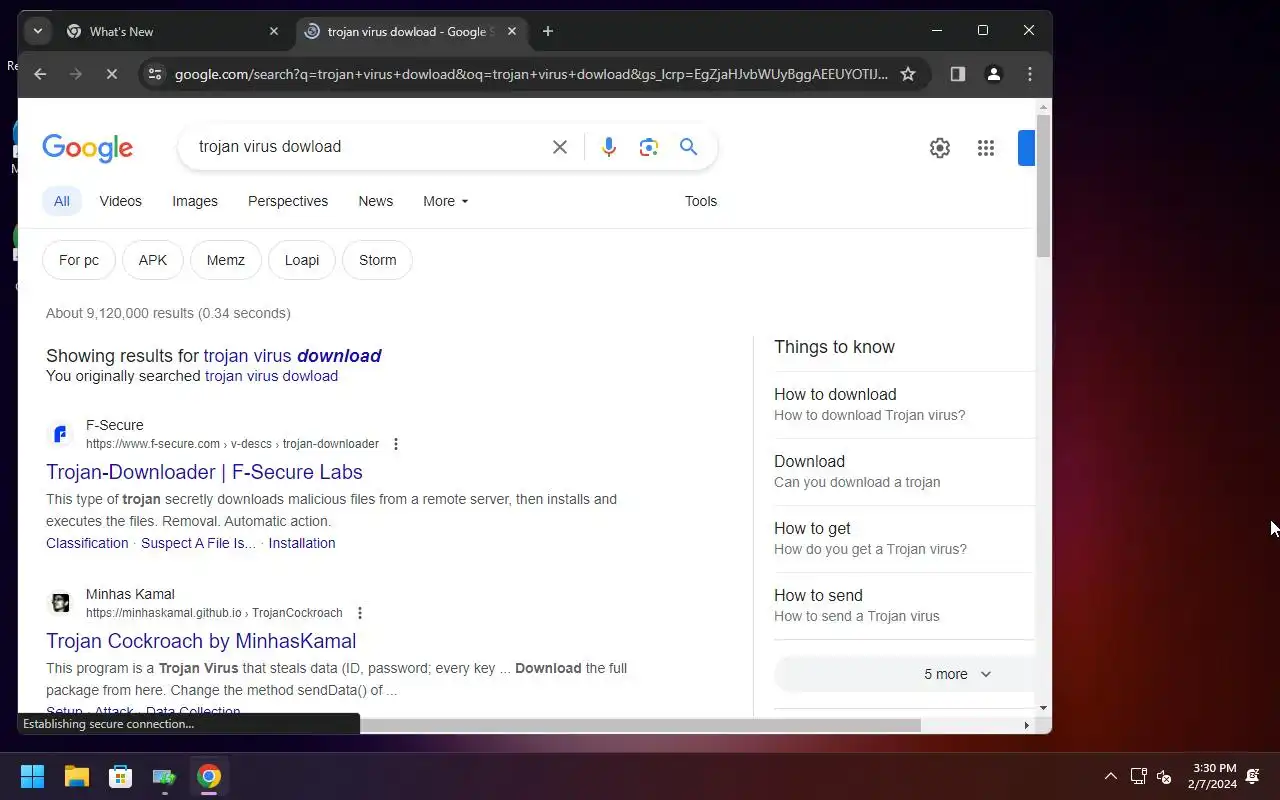Switch to the What's New tab

click(172, 31)
